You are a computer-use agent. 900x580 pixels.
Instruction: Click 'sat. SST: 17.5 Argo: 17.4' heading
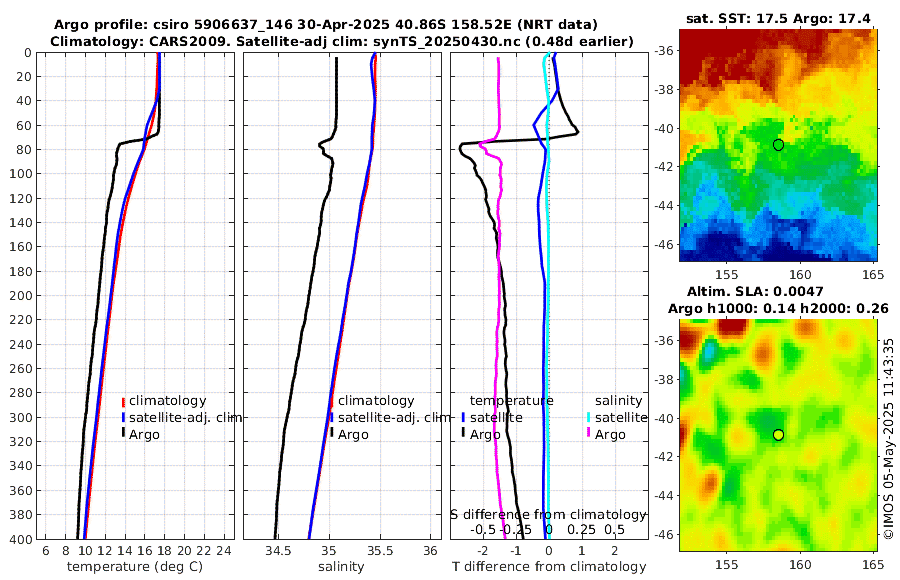coord(778,18)
